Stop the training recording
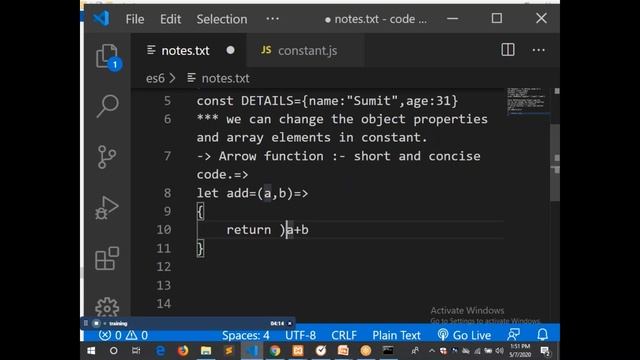 (96, 323)
